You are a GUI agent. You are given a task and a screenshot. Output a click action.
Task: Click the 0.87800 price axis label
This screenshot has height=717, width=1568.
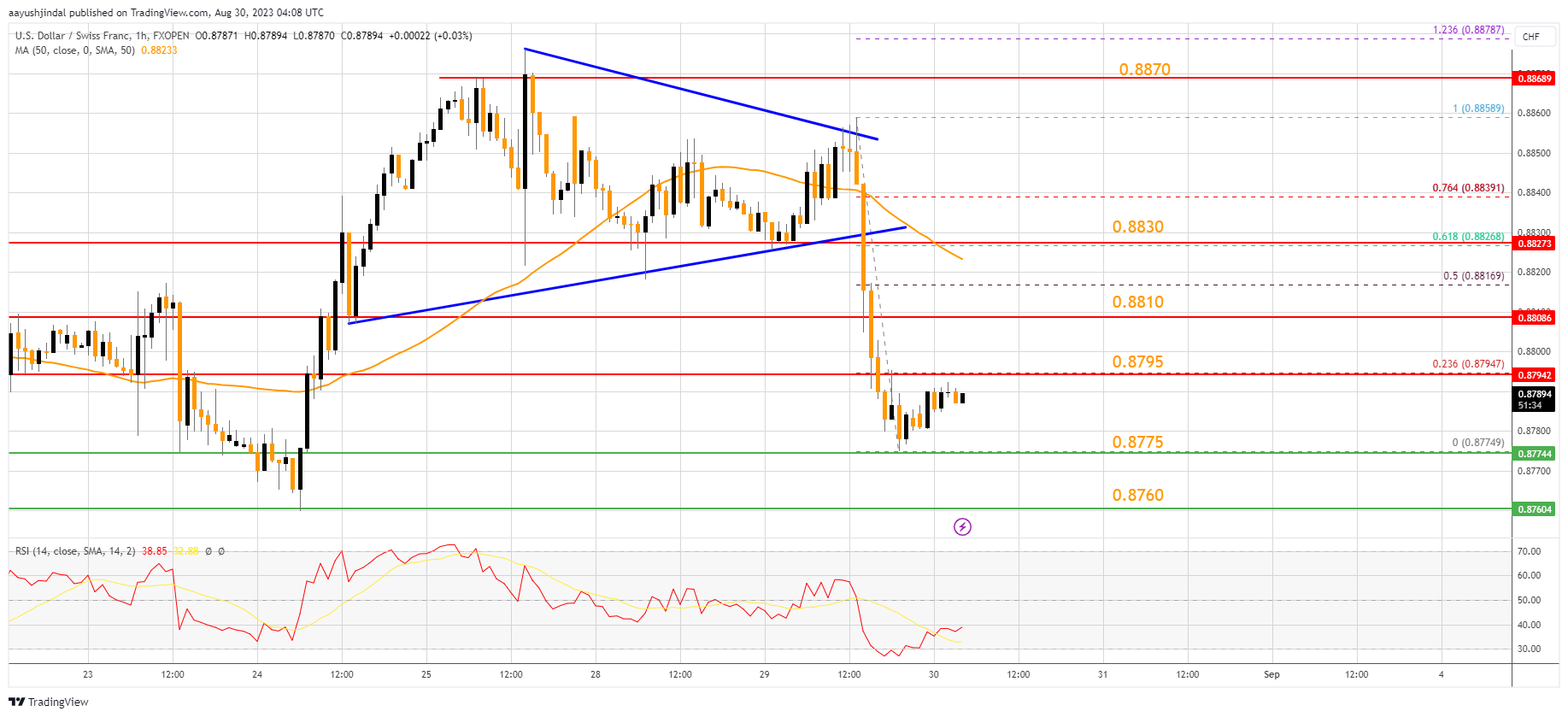click(1534, 431)
